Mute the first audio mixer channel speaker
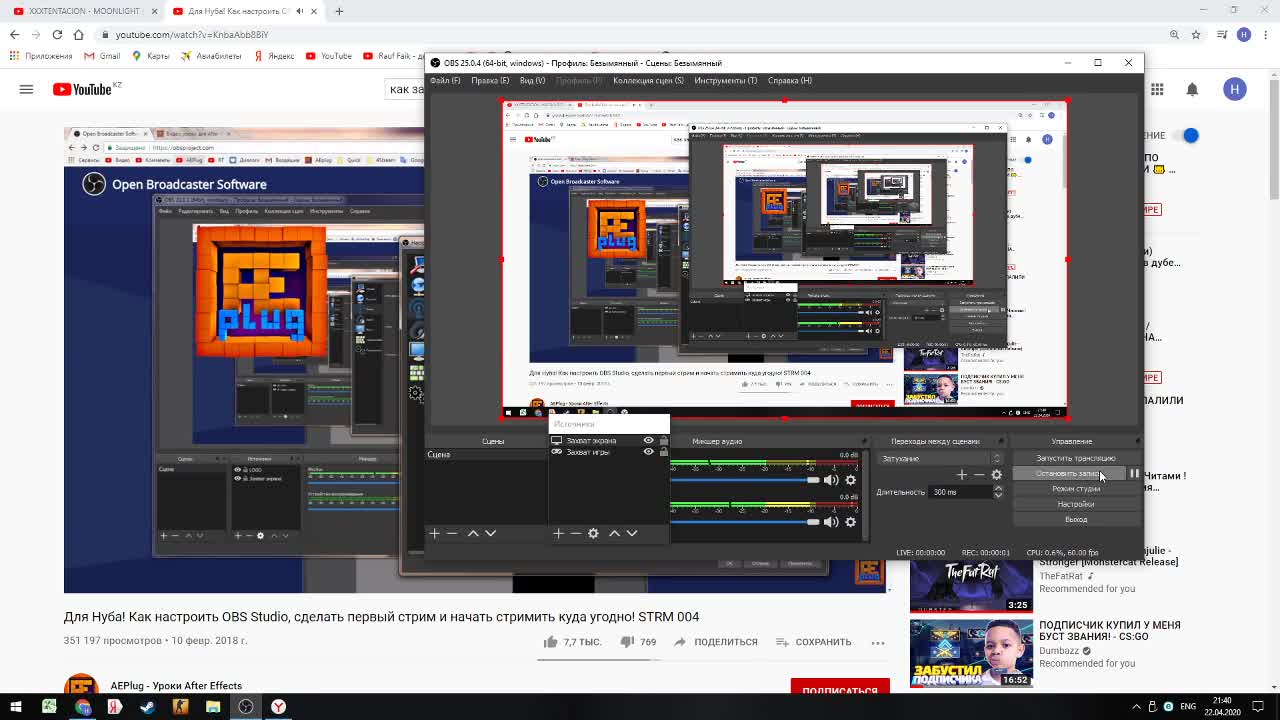Viewport: 1280px width, 720px height. tap(831, 480)
